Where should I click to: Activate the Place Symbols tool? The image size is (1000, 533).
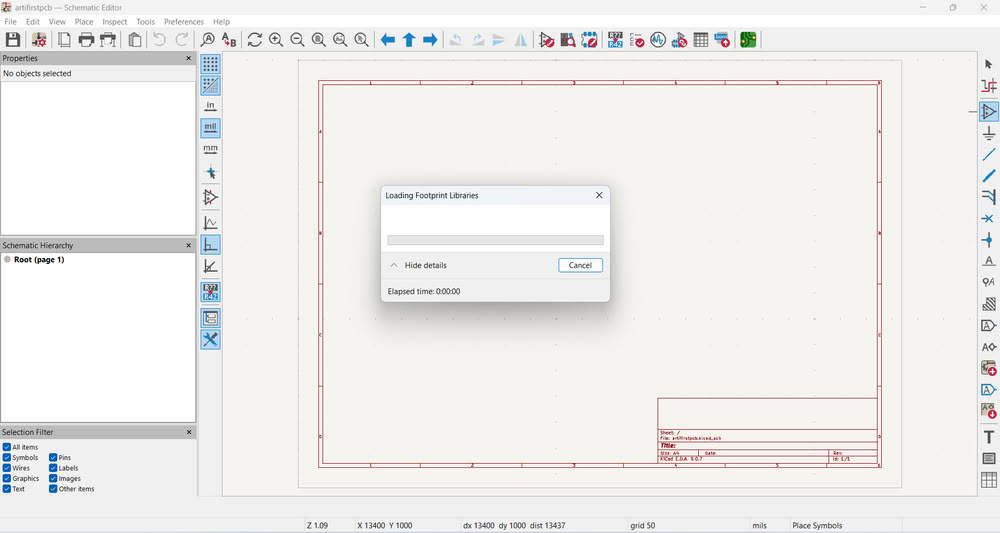[x=989, y=112]
